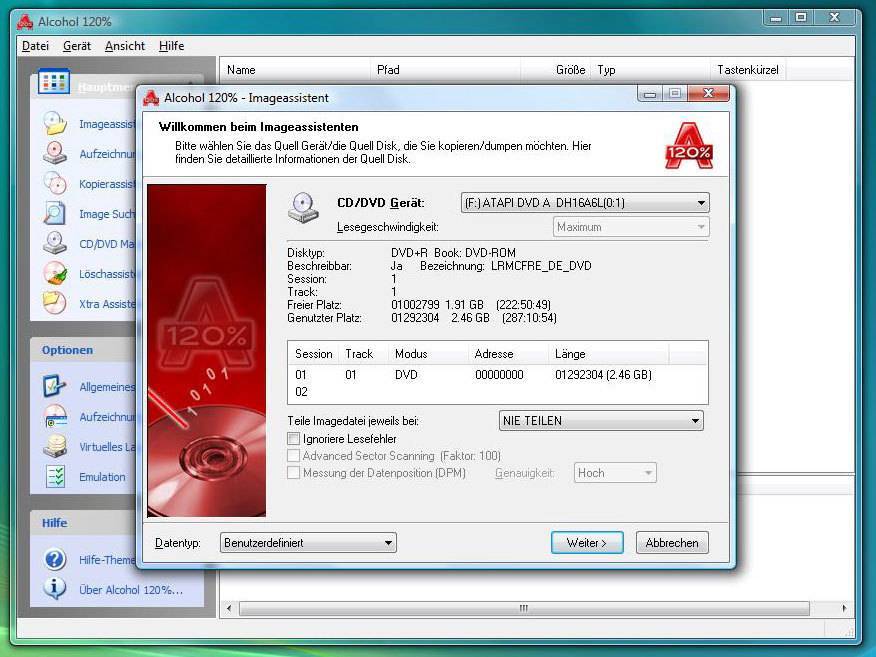The image size is (876, 657).
Task: Click the Emulation checklist icon
Action: point(55,477)
